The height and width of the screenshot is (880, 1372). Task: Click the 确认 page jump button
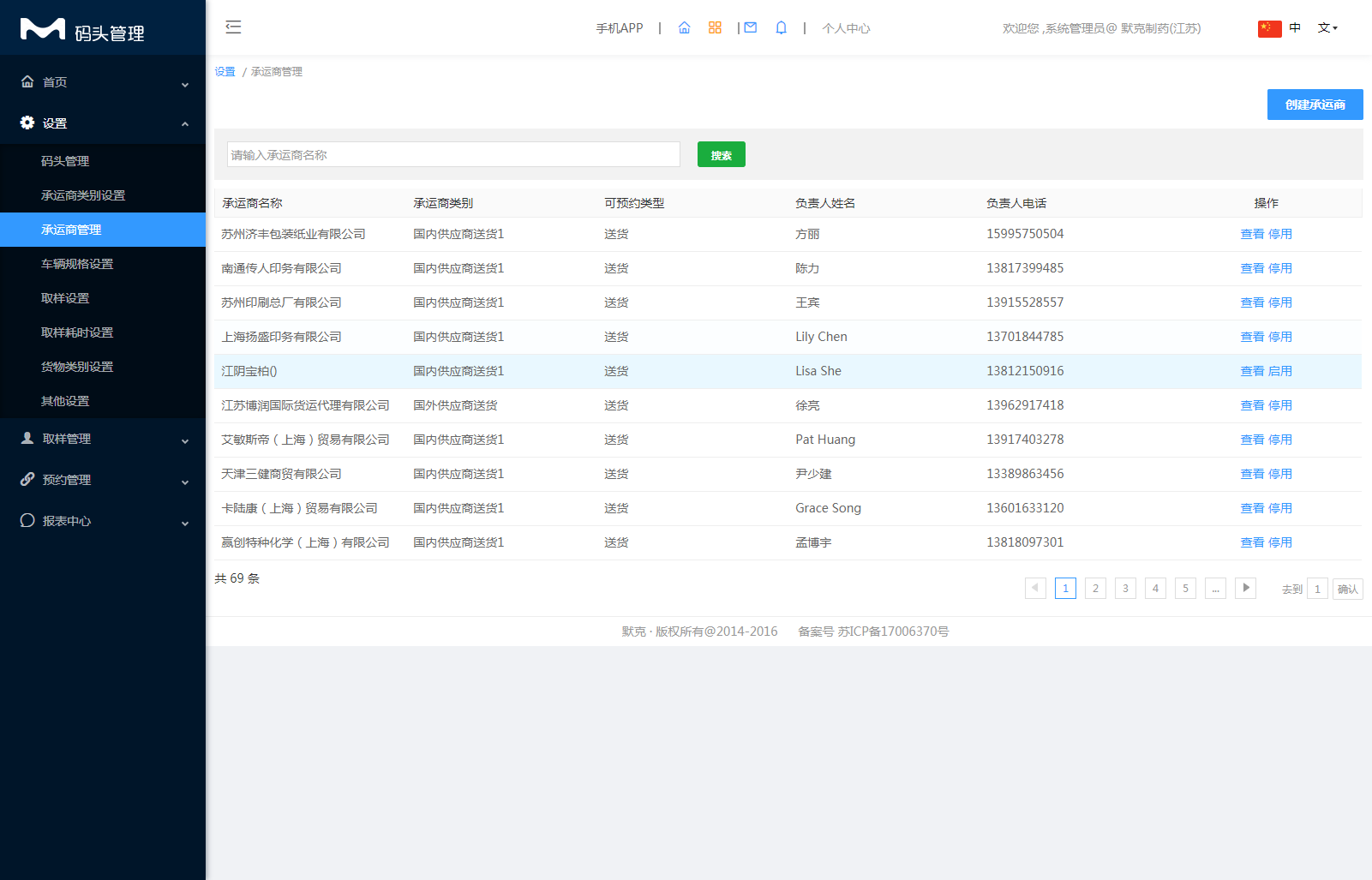(x=1347, y=589)
